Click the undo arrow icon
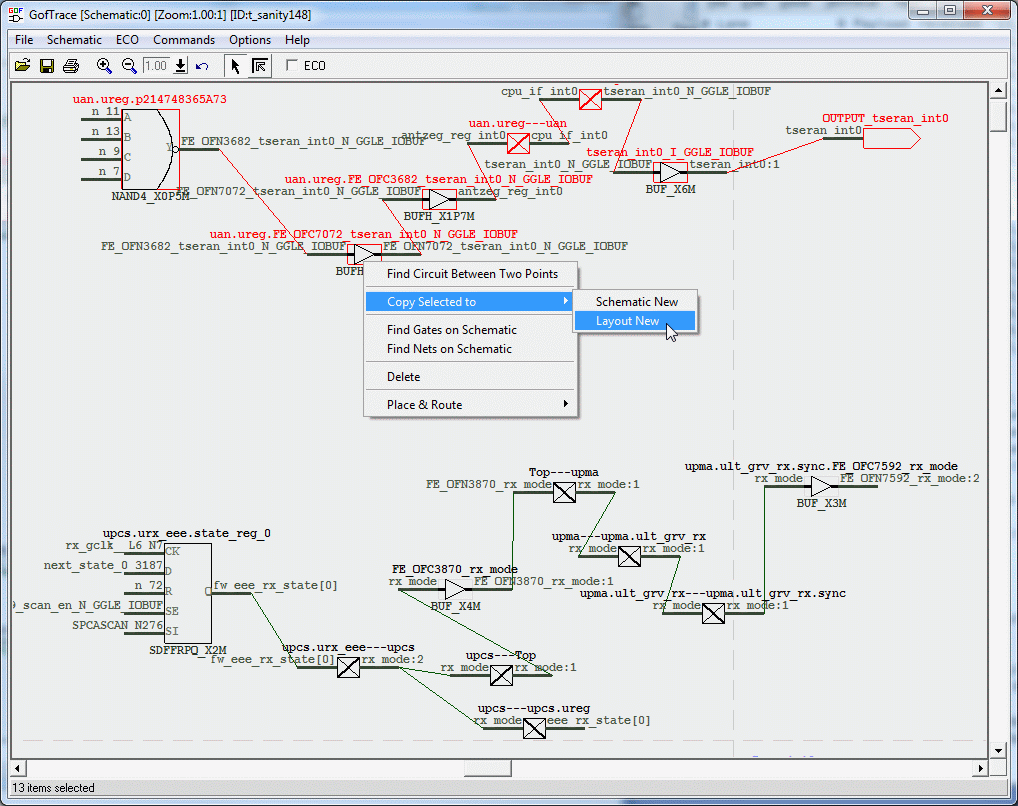This screenshot has width=1018, height=806. pyautogui.click(x=202, y=66)
